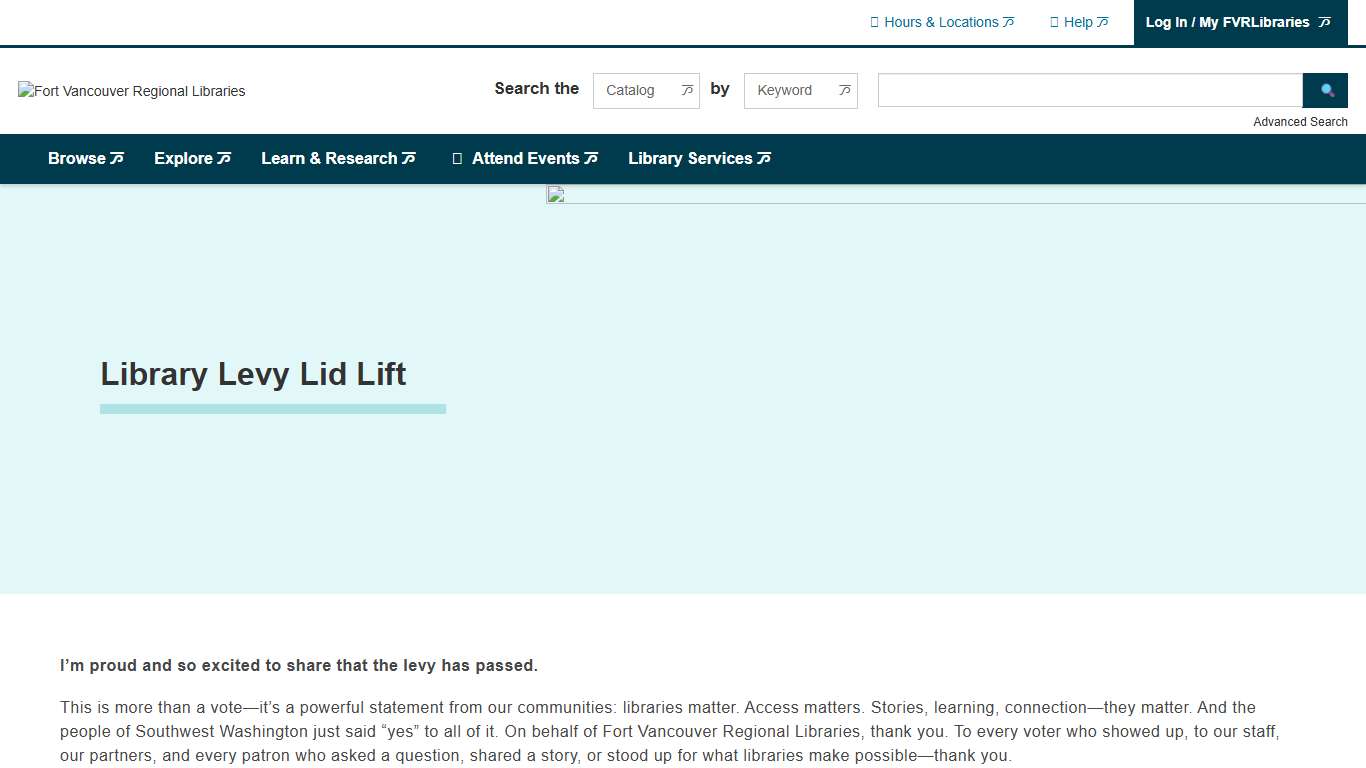Click the external link arrow beside Browse
This screenshot has width=1366, height=768.
click(x=116, y=158)
